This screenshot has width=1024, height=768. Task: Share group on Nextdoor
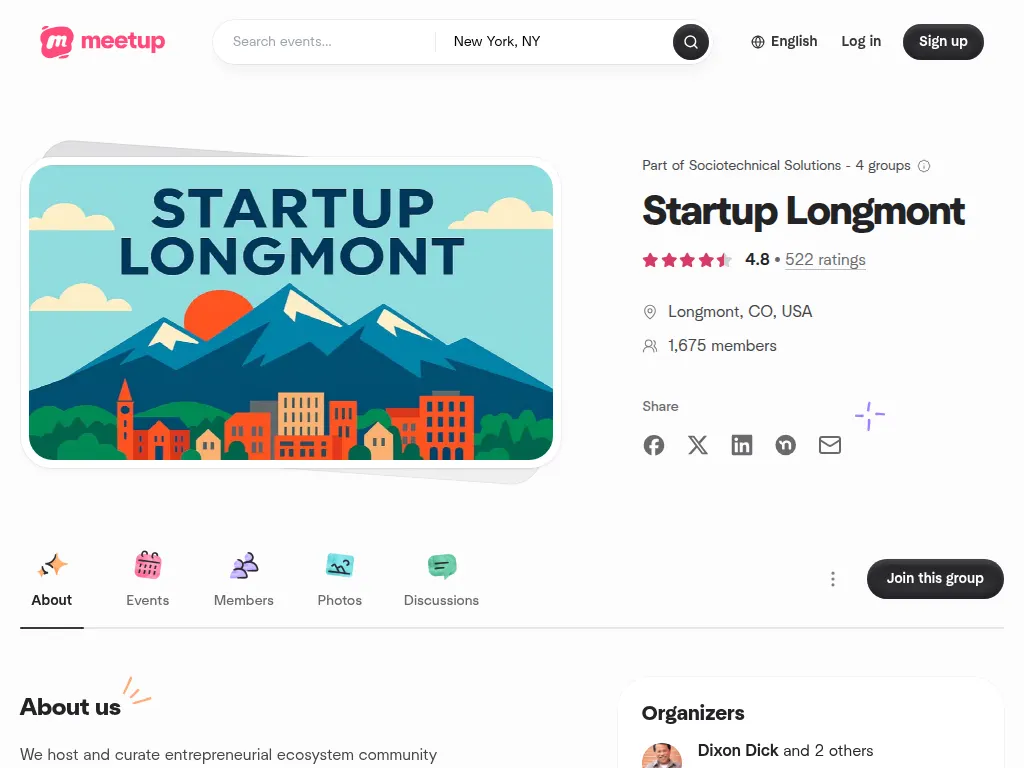(786, 445)
